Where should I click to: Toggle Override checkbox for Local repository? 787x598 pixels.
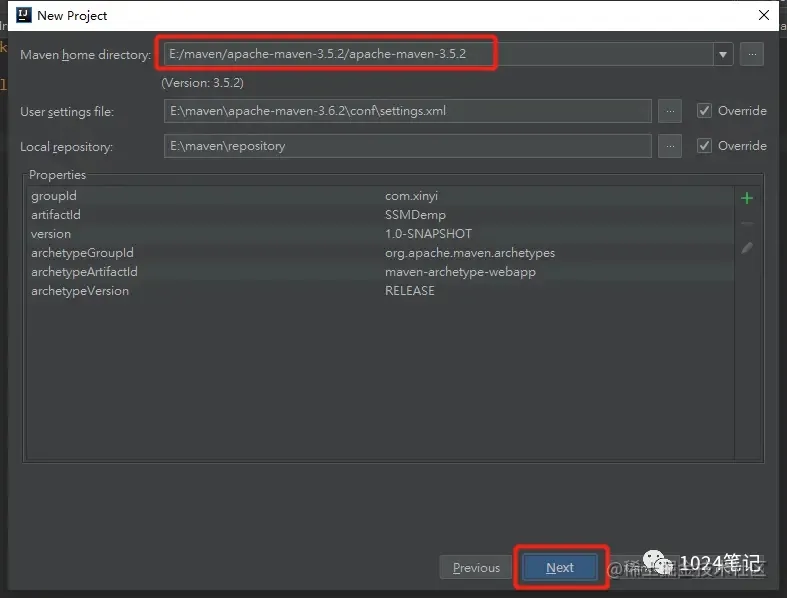coord(704,146)
